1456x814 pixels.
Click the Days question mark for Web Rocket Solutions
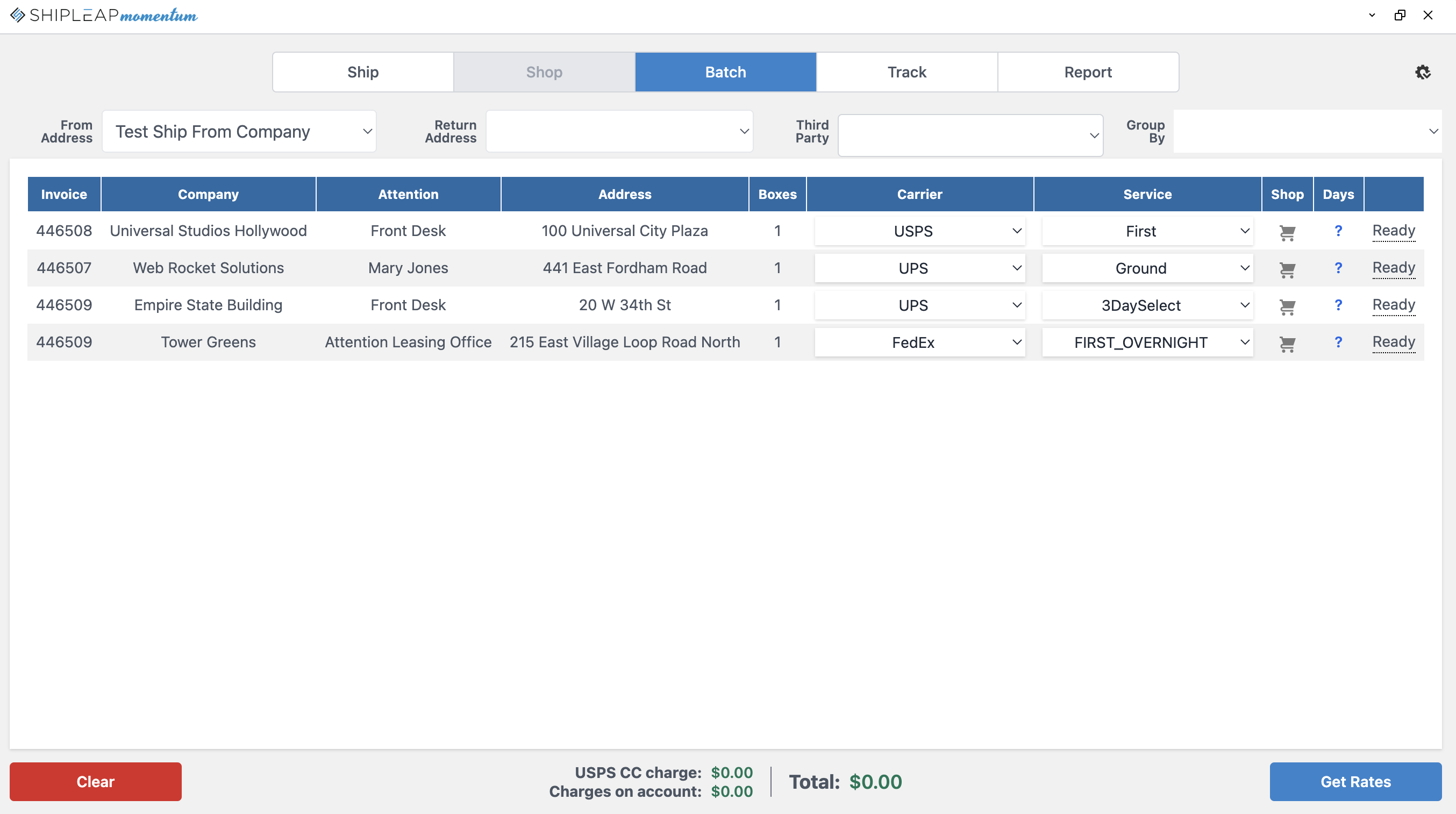pos(1338,268)
